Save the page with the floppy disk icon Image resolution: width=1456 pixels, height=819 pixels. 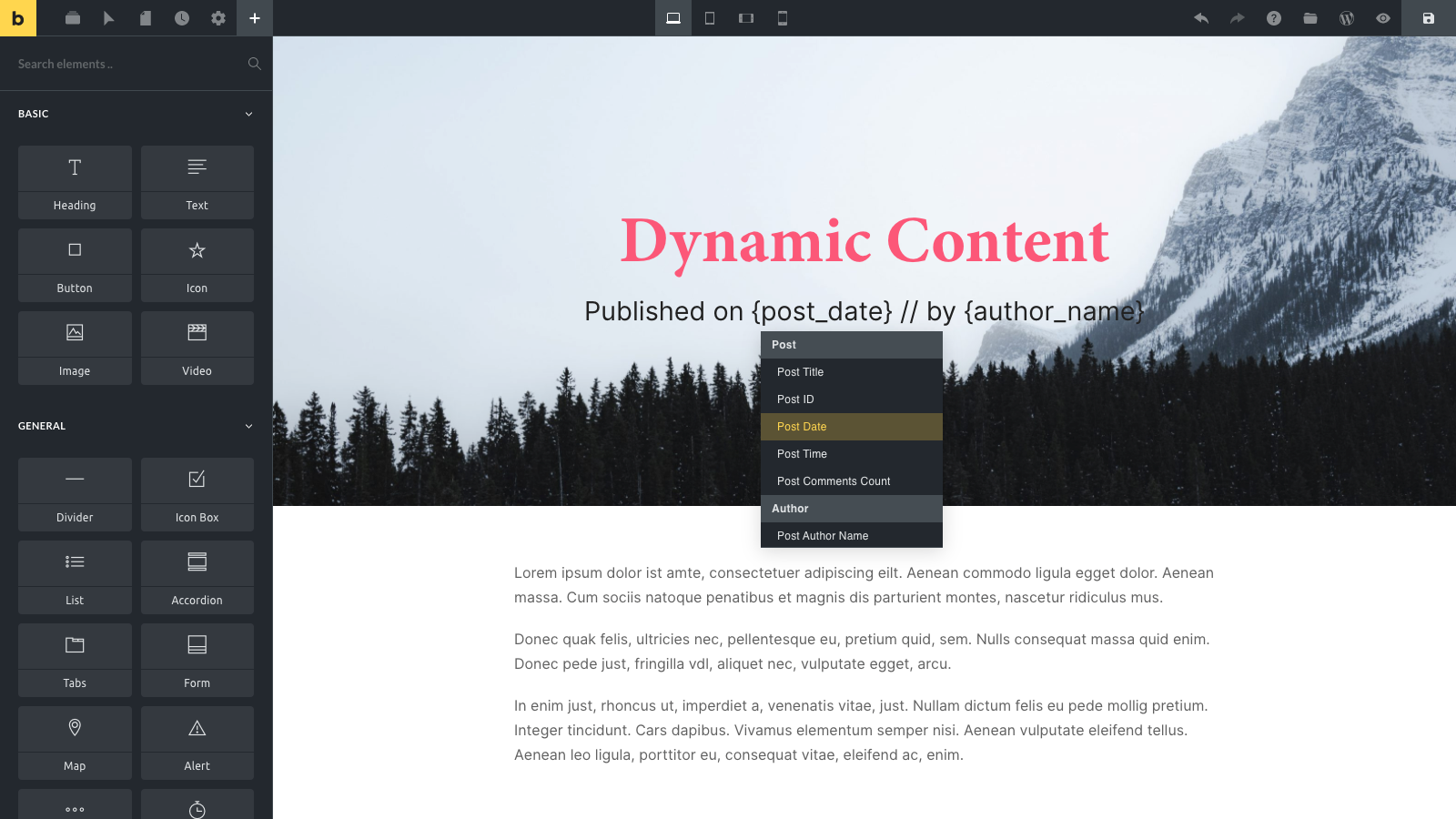(x=1429, y=18)
